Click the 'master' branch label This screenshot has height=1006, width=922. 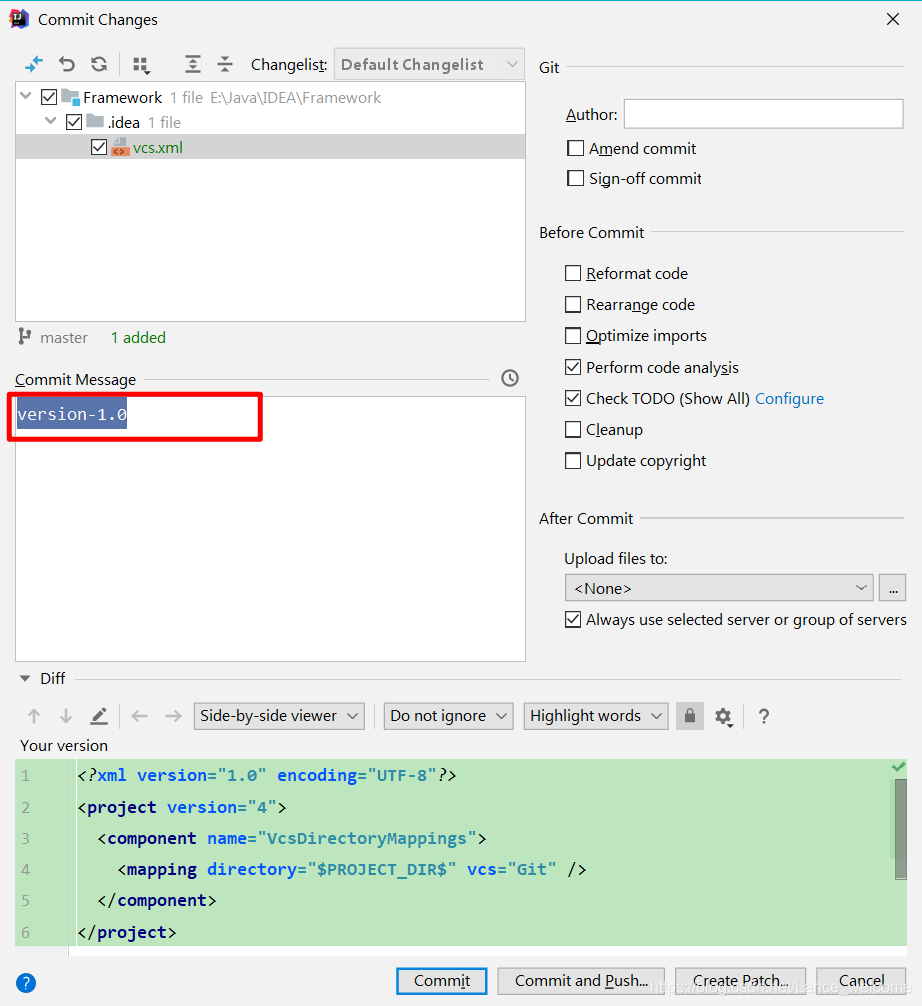coord(64,337)
